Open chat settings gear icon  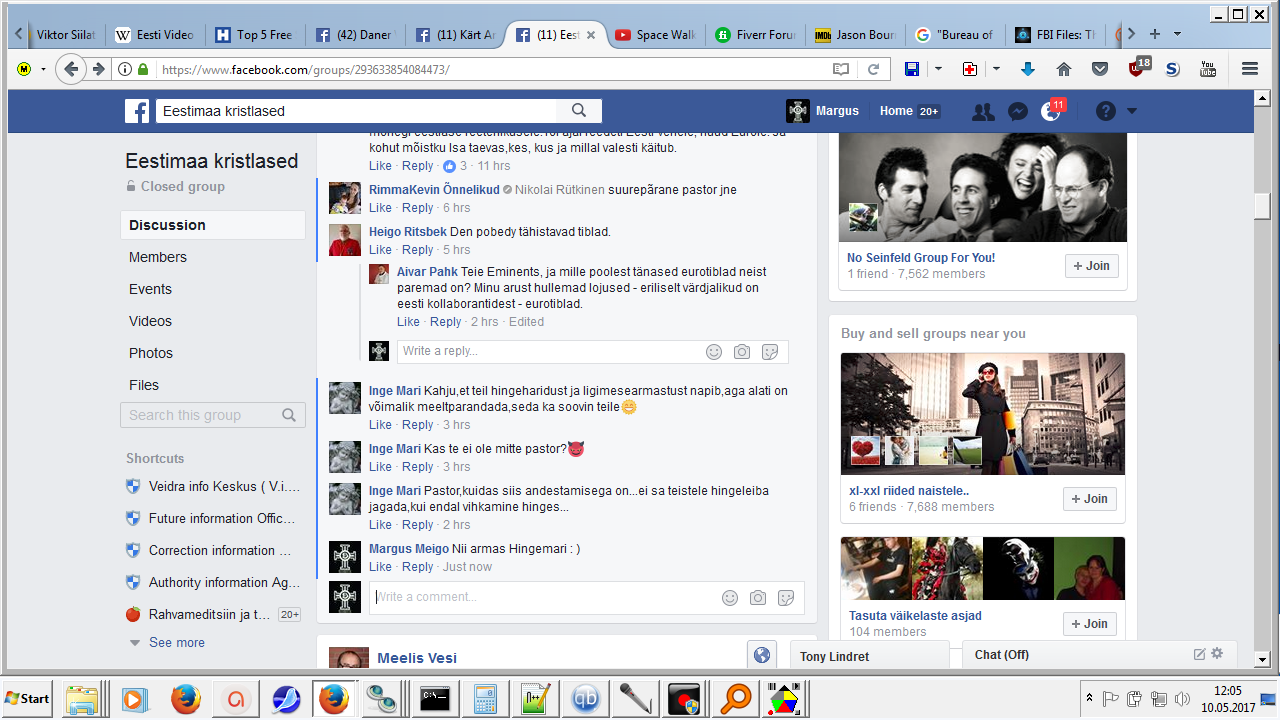point(1217,654)
